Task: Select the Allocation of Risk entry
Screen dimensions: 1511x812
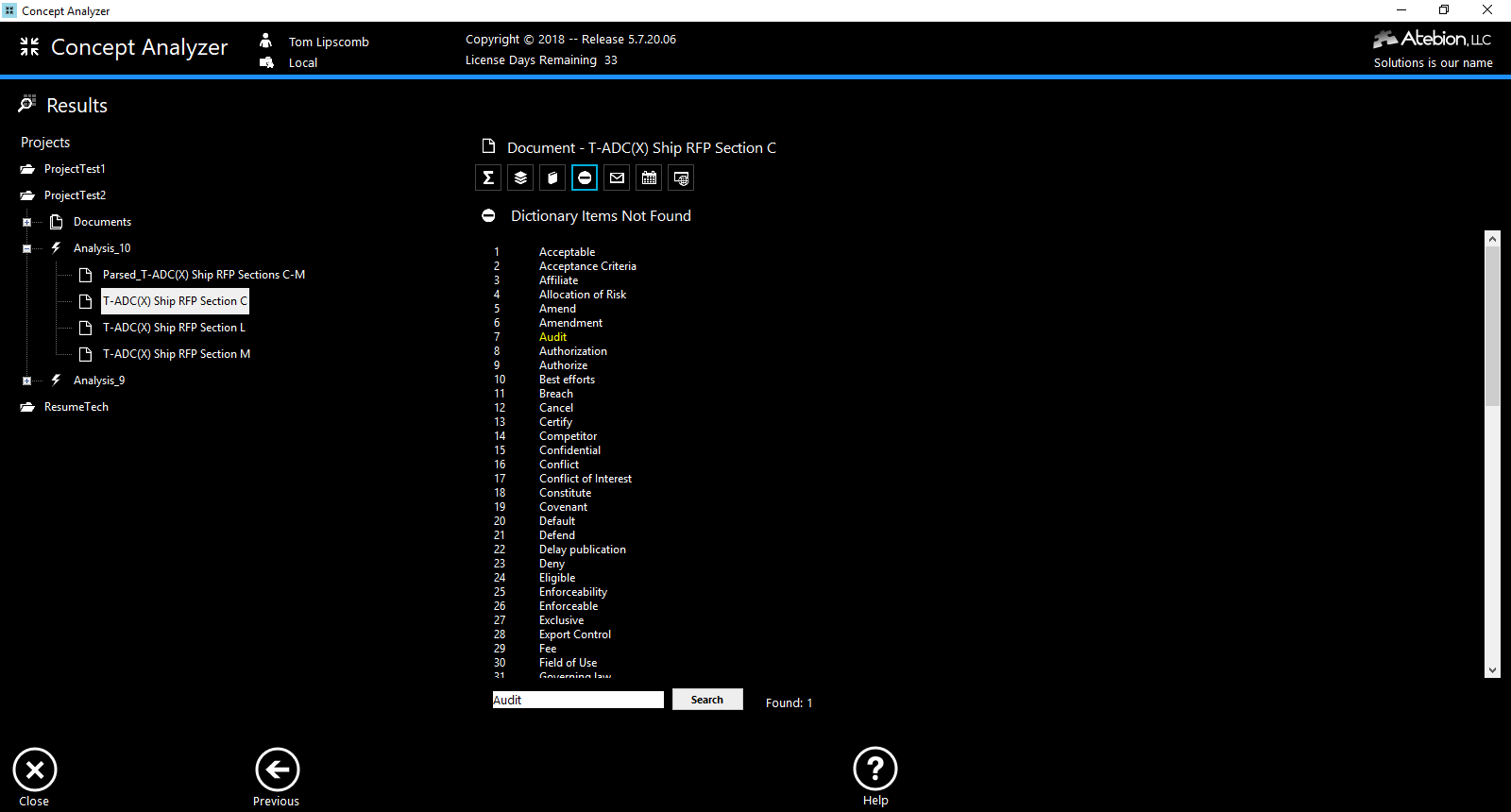Action: tap(583, 295)
